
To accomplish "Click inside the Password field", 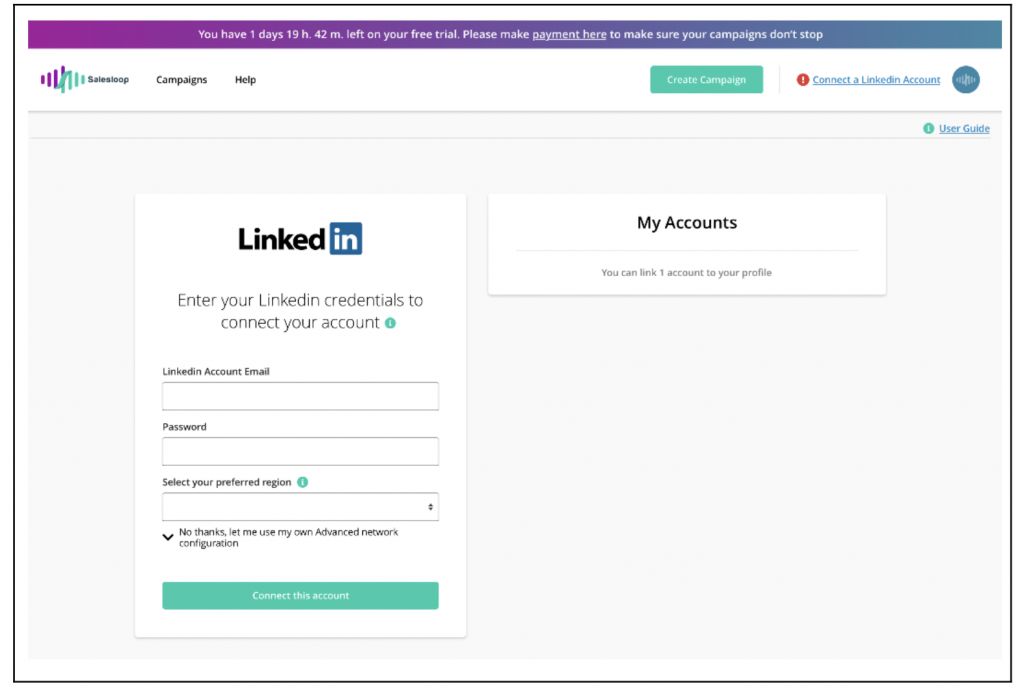I will point(300,451).
